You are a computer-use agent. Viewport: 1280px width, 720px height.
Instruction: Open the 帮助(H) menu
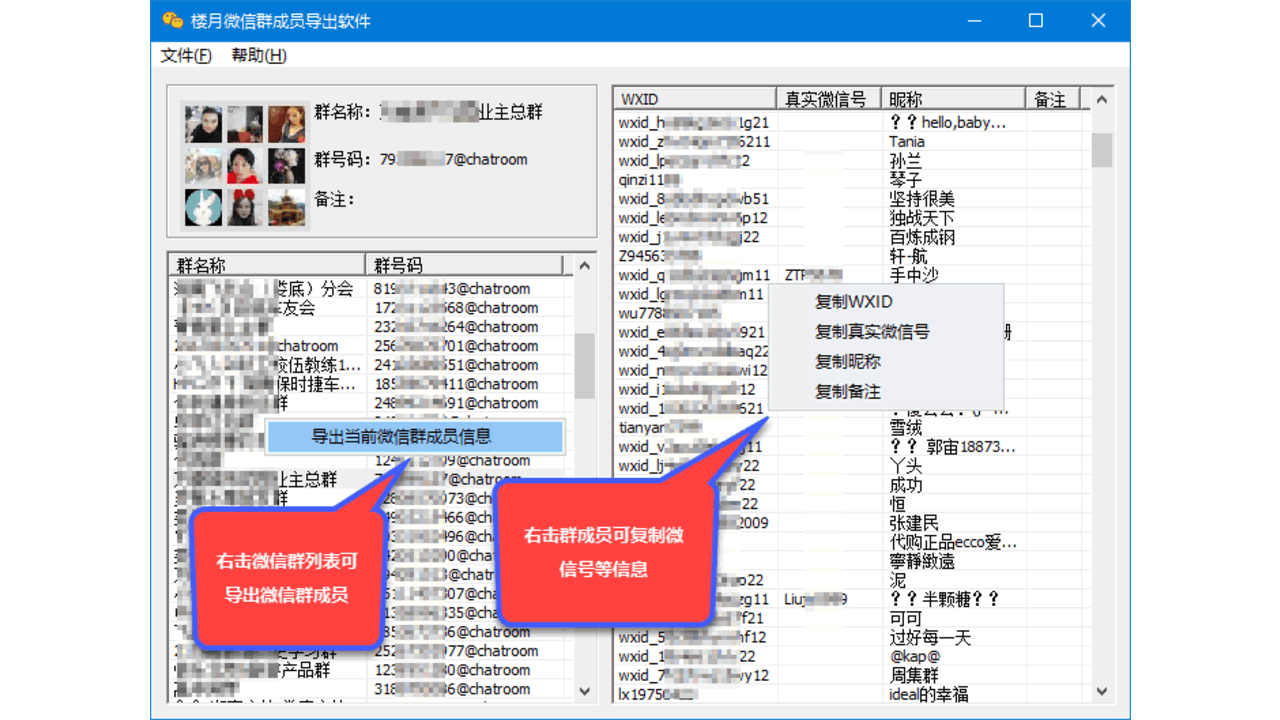click(x=258, y=56)
